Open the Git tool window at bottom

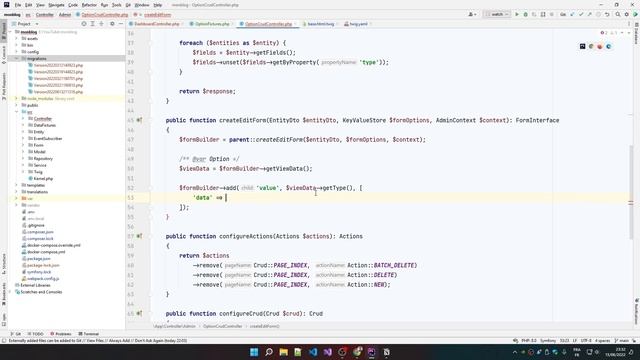pos(16,334)
